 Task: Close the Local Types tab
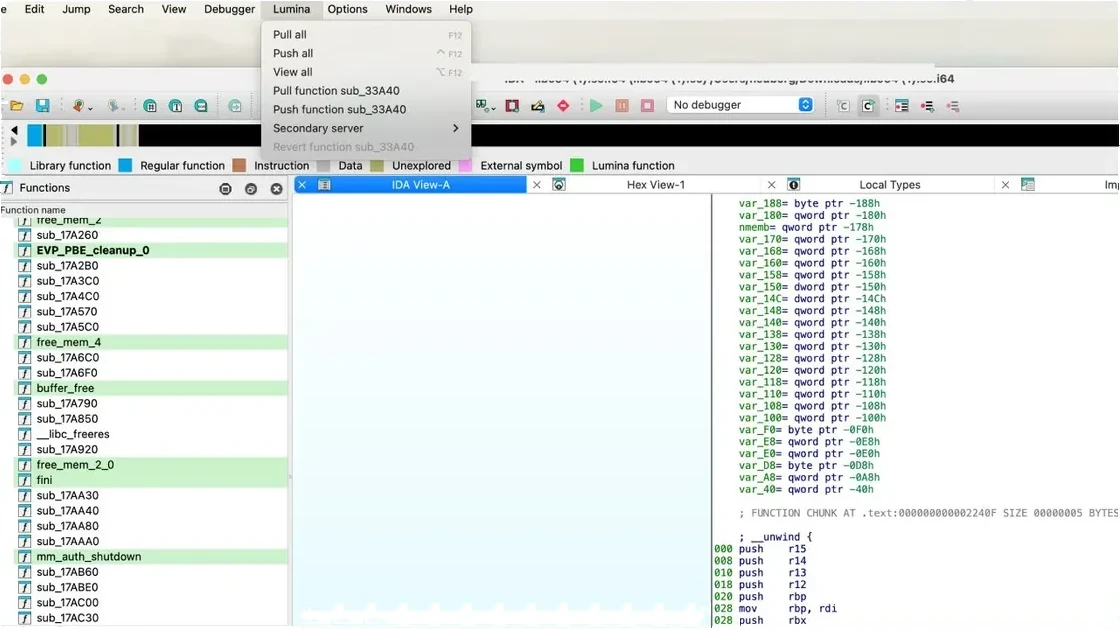(x=771, y=184)
